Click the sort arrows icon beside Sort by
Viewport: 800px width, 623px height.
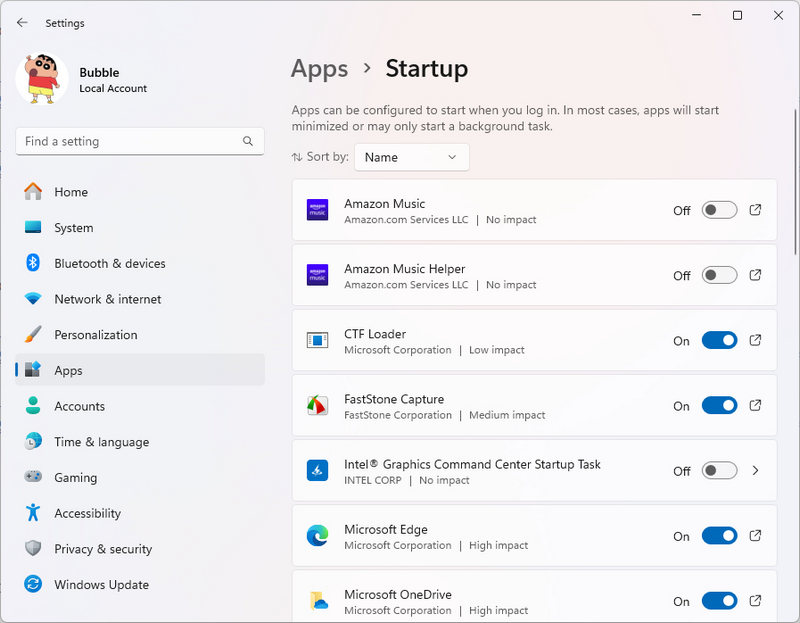[296, 157]
